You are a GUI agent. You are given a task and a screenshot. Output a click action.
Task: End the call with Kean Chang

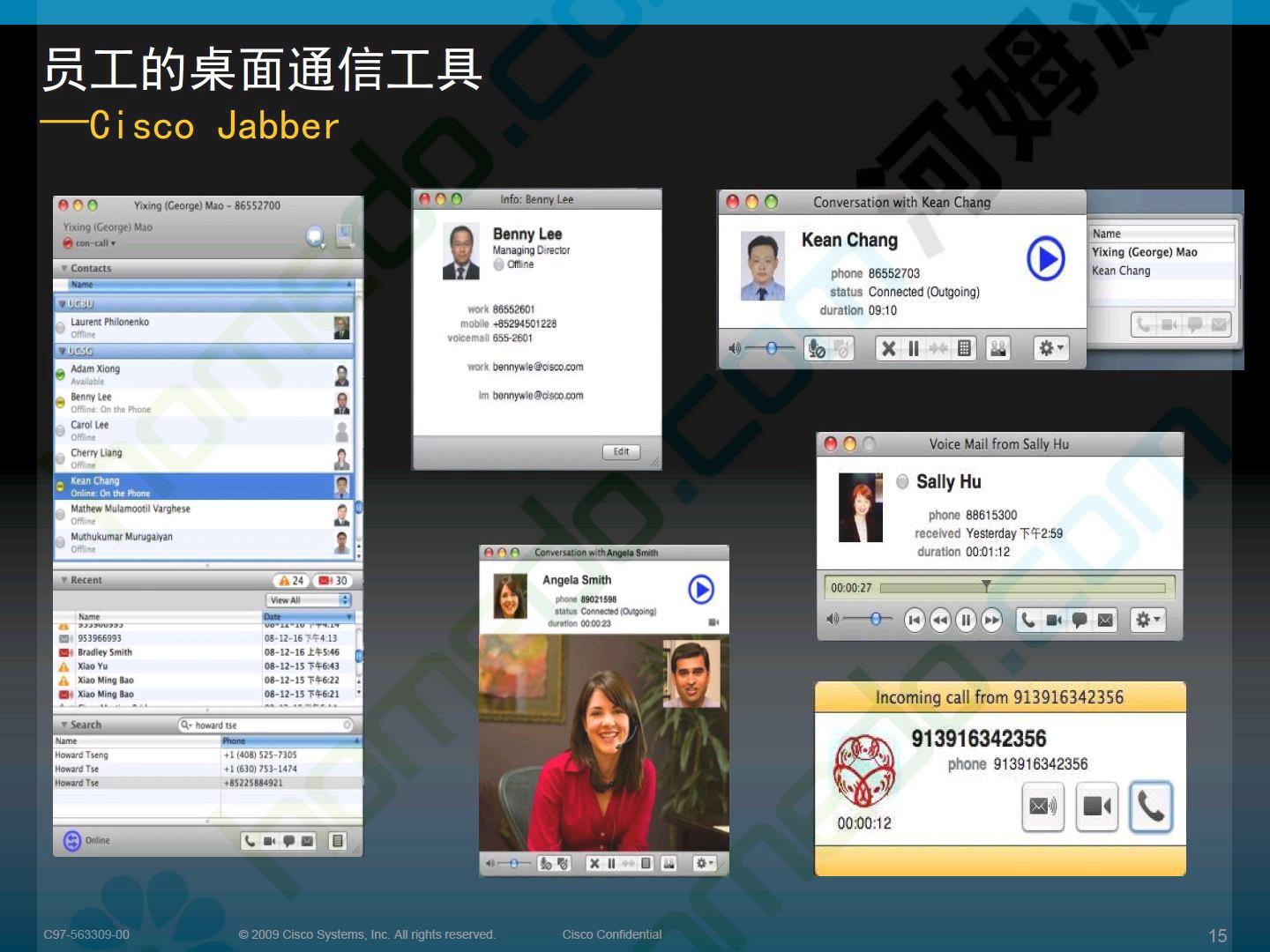(x=889, y=349)
